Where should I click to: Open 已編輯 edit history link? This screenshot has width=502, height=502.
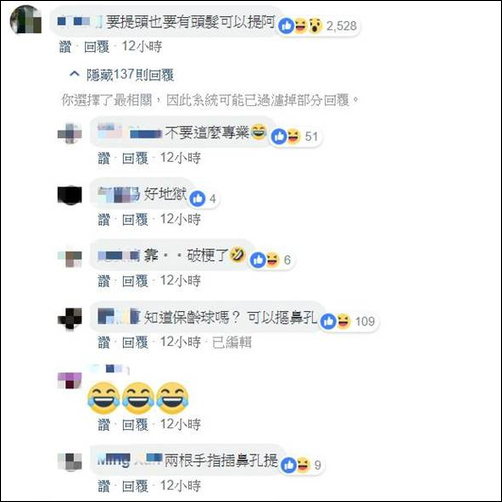point(232,342)
